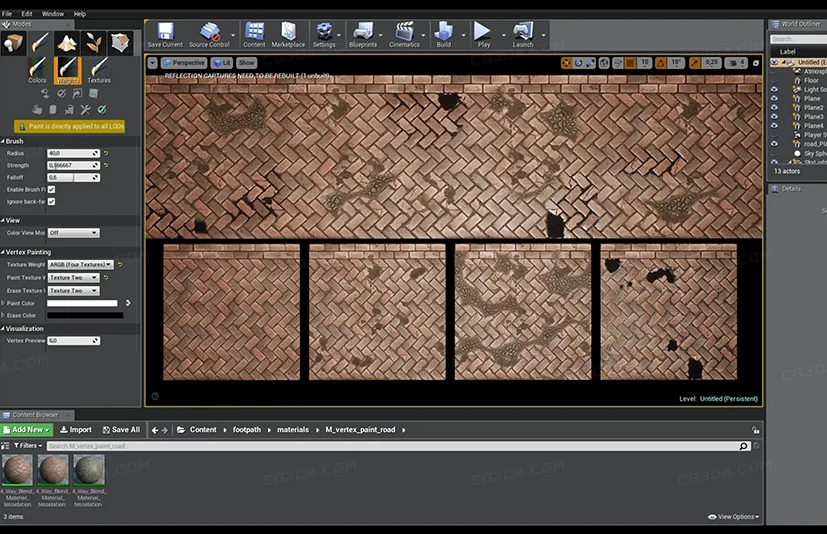Hide the Plane2 actor via eye icon

point(774,107)
